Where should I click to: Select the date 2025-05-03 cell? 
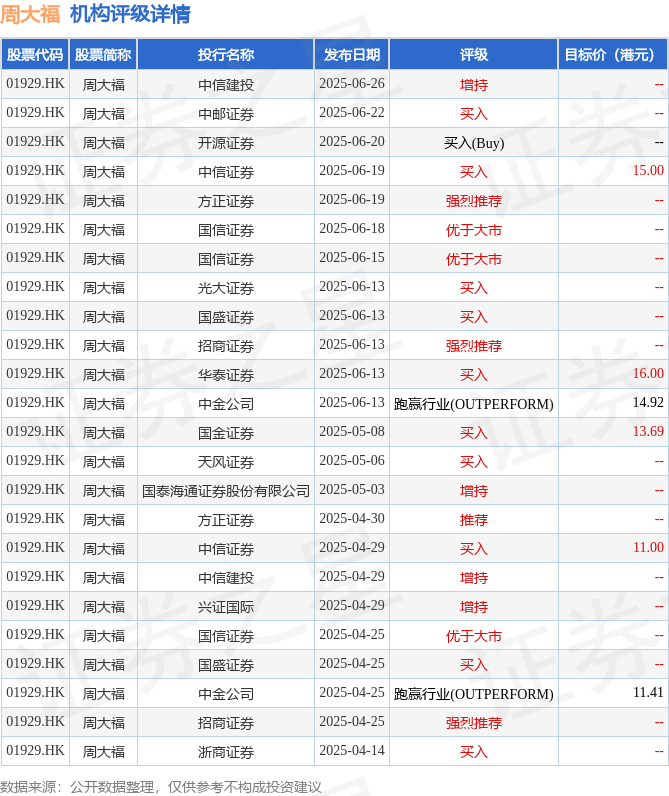click(352, 490)
